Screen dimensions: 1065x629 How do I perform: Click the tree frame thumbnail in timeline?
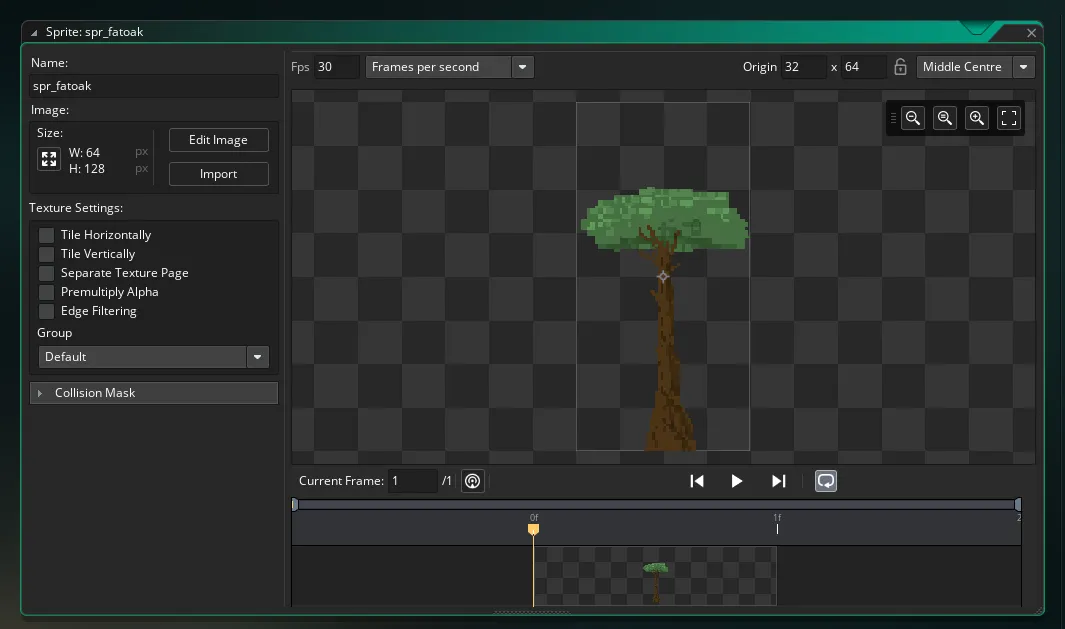pos(655,576)
